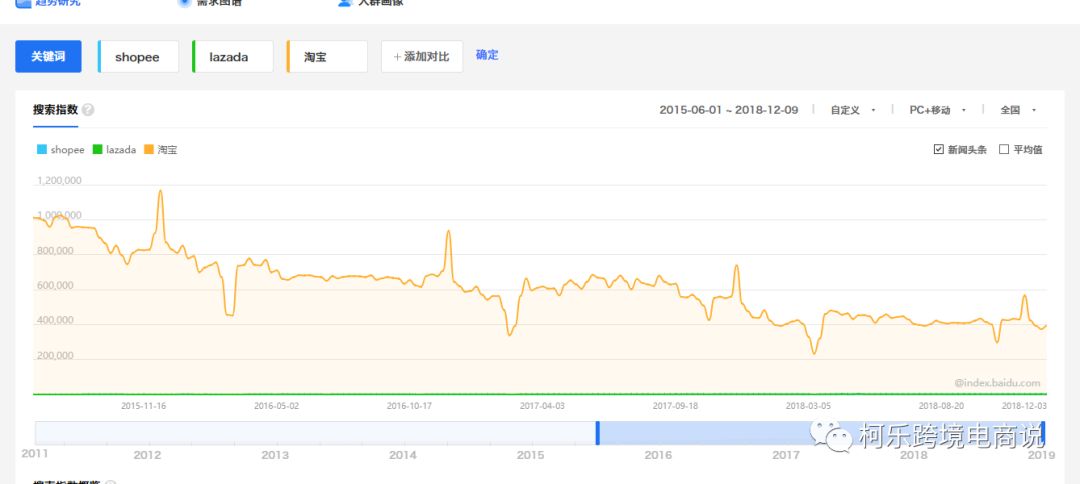Image resolution: width=1080 pixels, height=484 pixels.
Task: Click the 2016-10-17 axis date label
Action: [409, 406]
